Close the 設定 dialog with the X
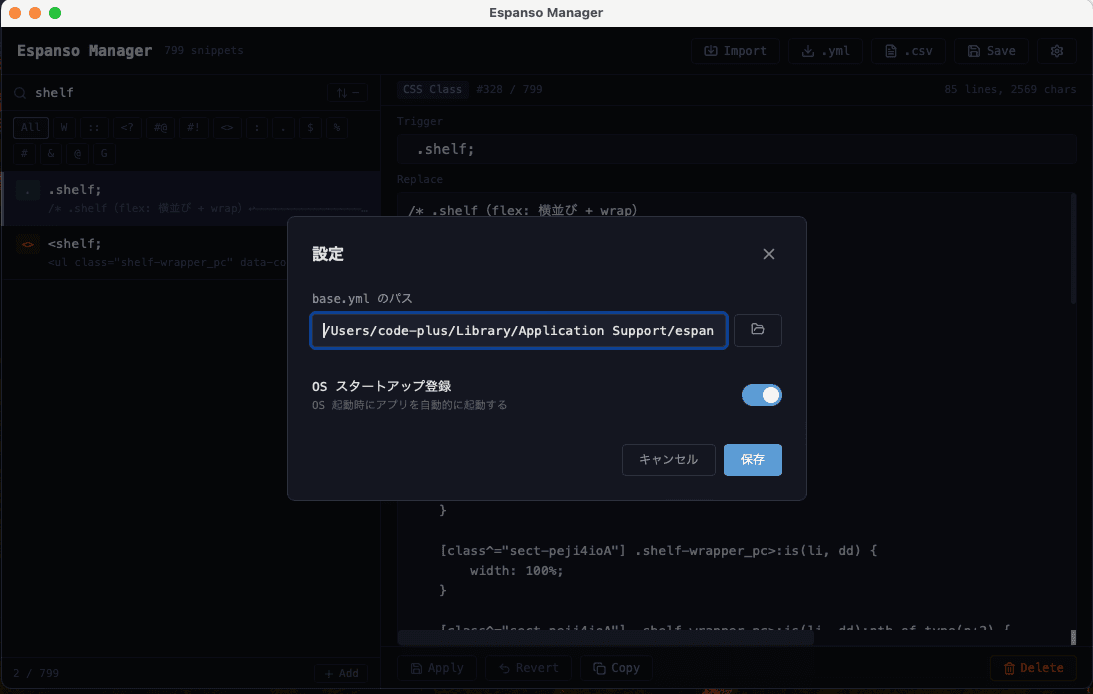Screen dimensions: 1093x694 point(768,254)
